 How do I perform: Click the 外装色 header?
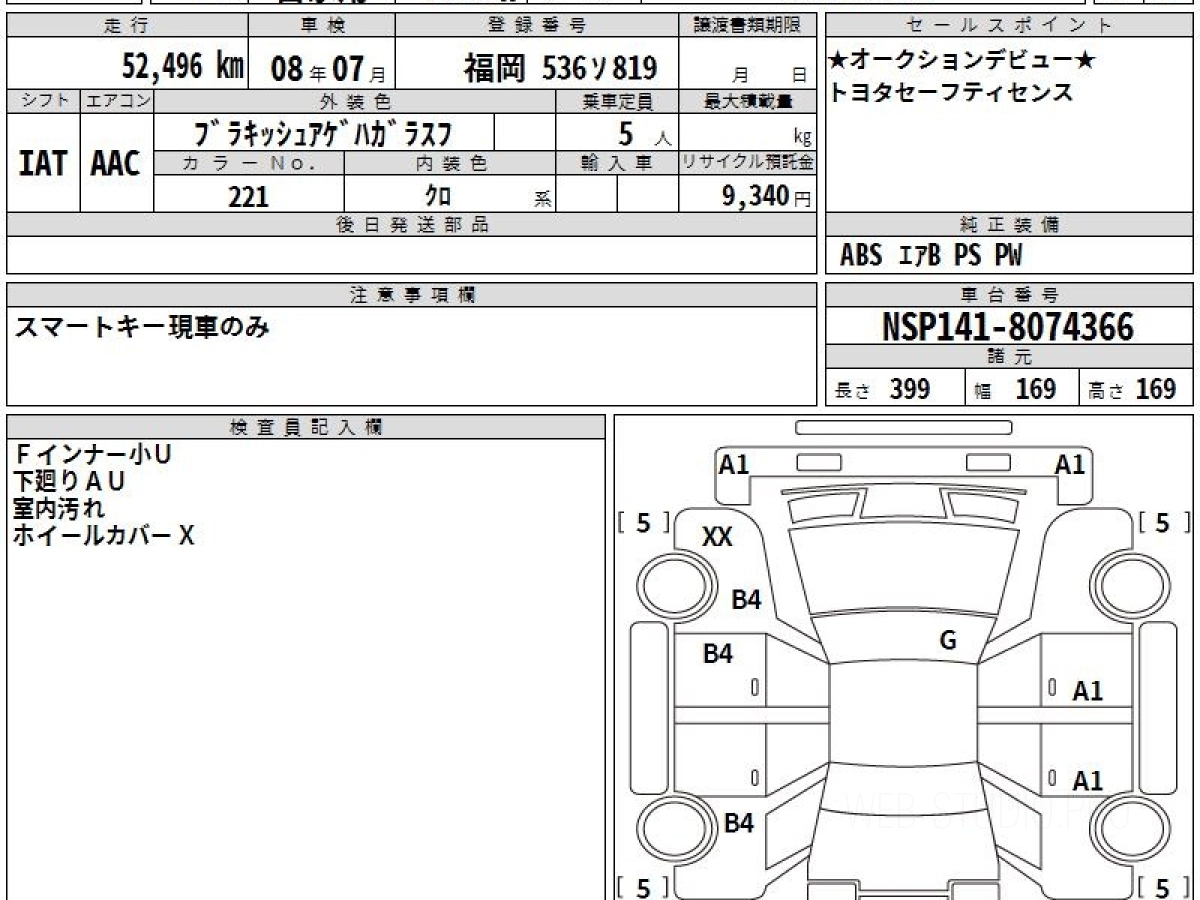[x=355, y=101]
